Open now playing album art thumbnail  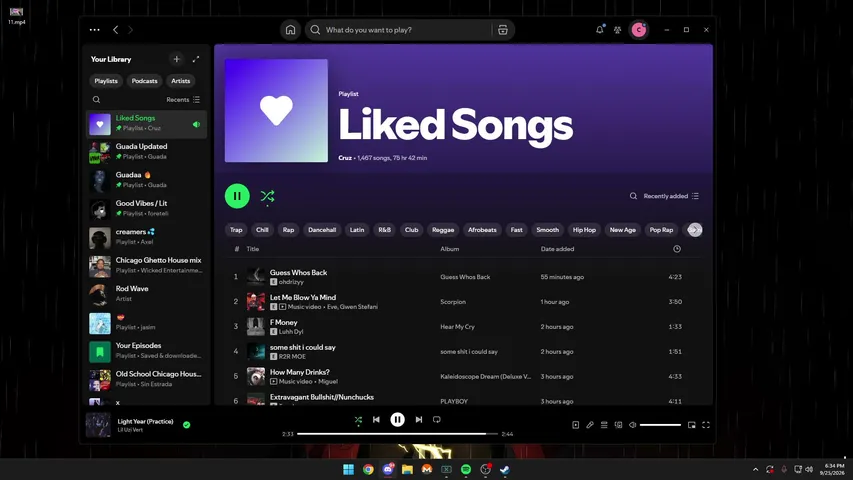(x=98, y=425)
